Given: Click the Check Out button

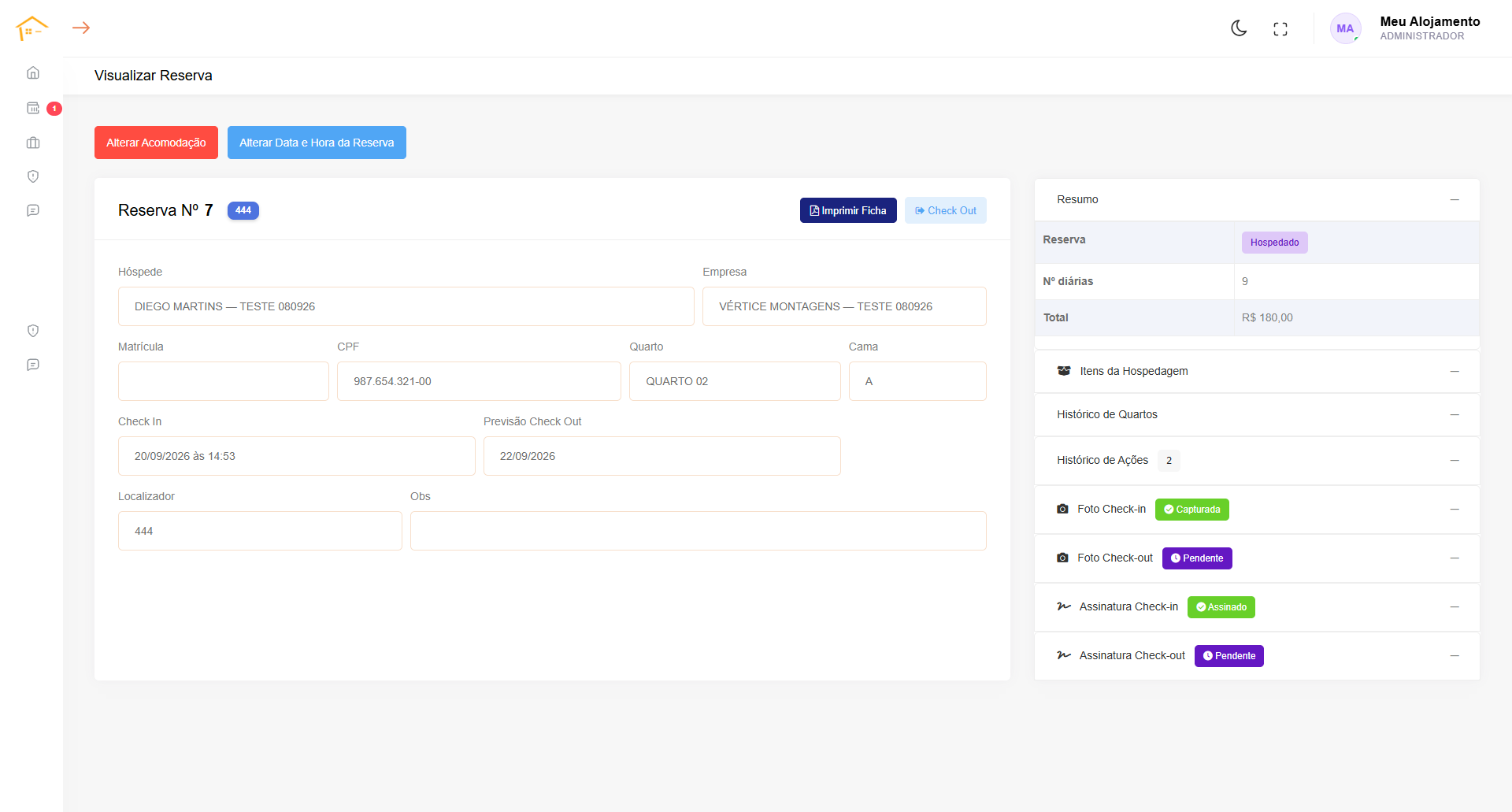Looking at the screenshot, I should click(x=945, y=210).
